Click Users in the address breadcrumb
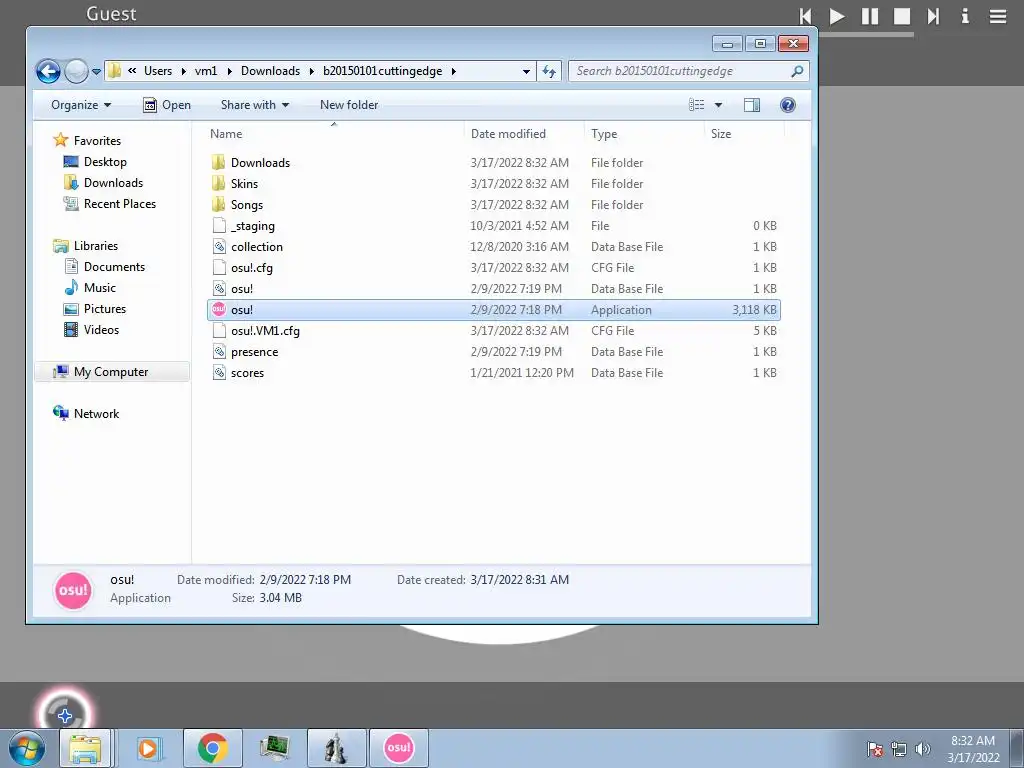Image resolution: width=1024 pixels, height=768 pixels. (x=158, y=71)
